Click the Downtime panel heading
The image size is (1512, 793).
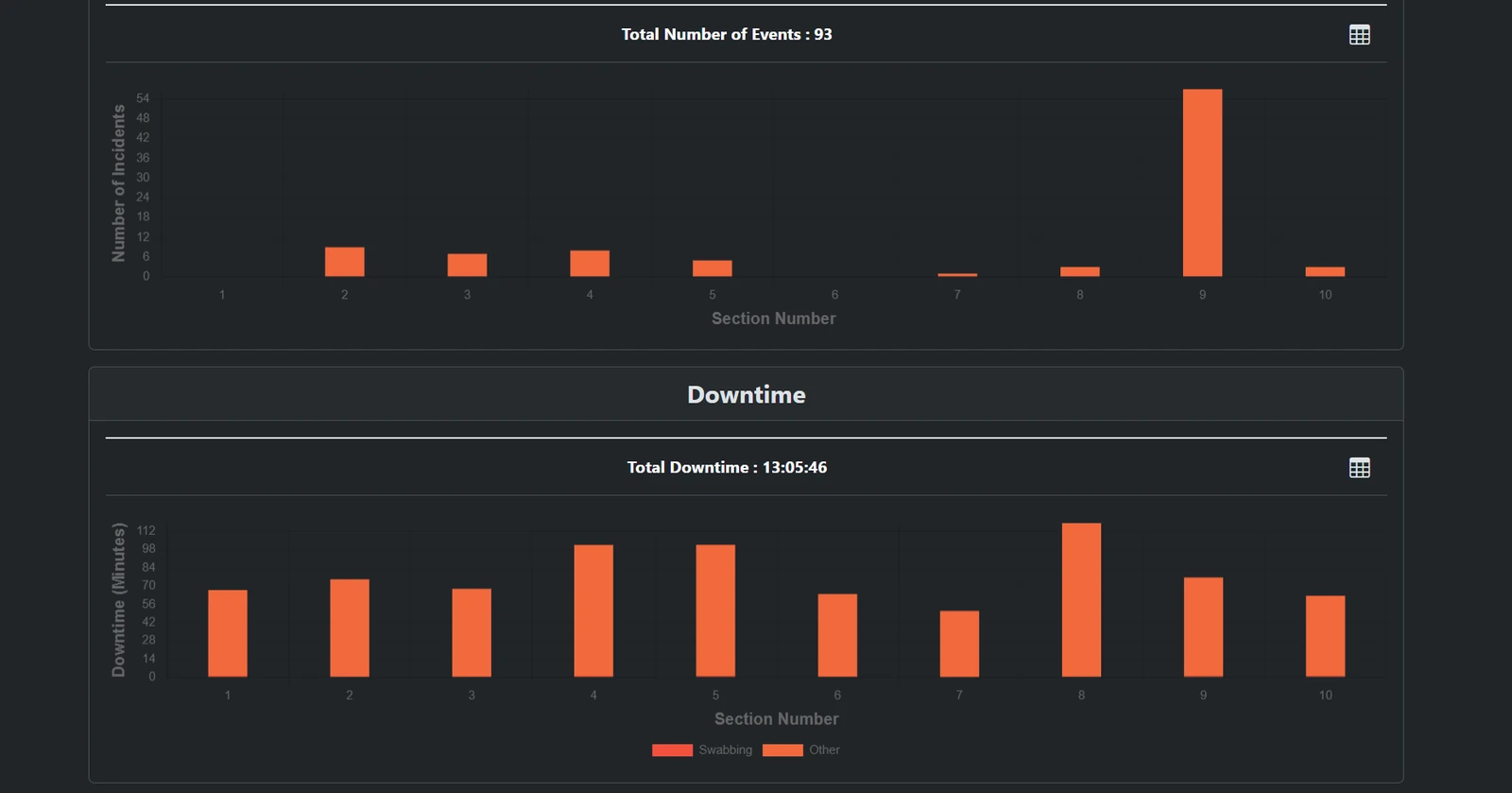coord(747,395)
